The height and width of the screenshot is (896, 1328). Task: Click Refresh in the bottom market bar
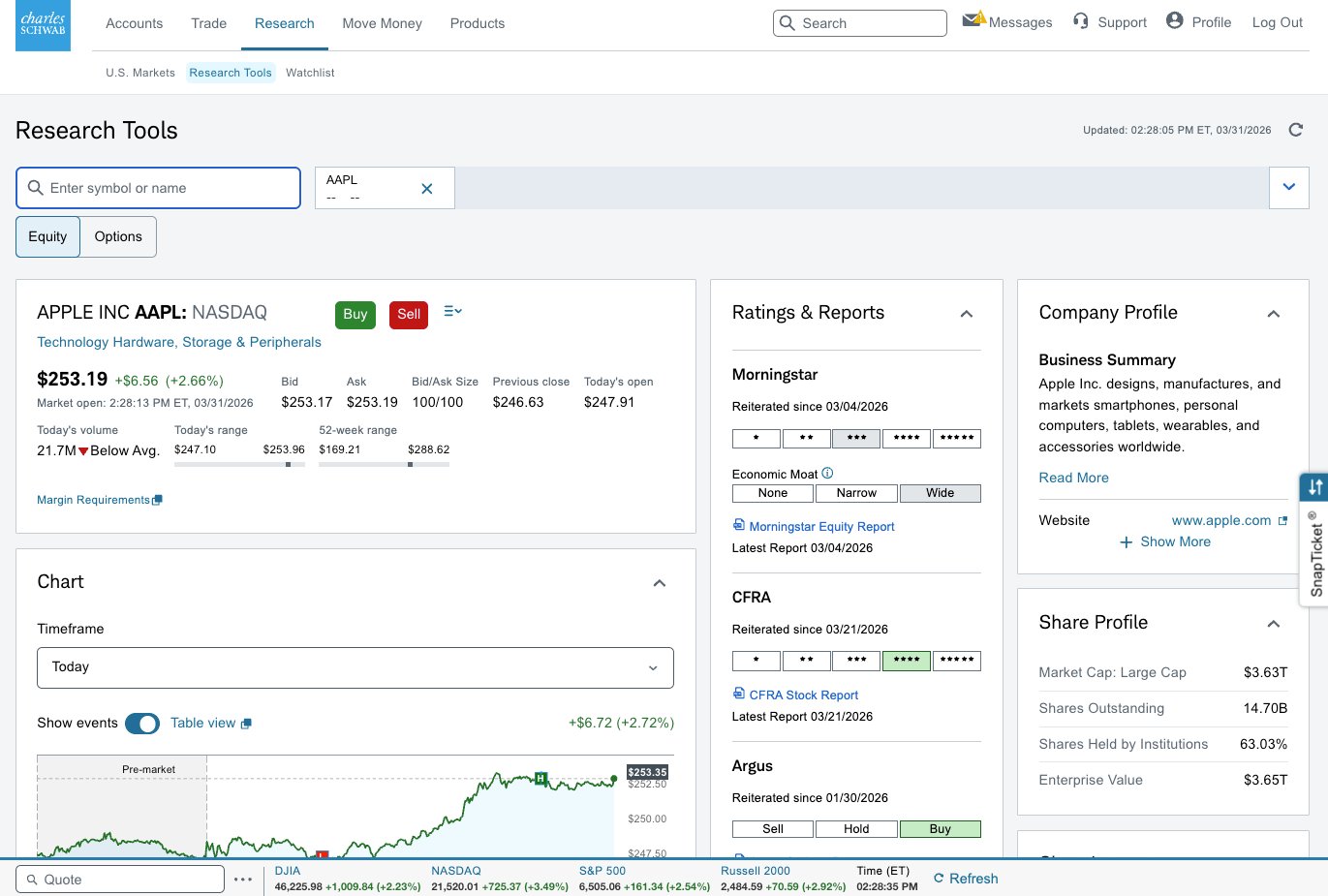pos(965,879)
